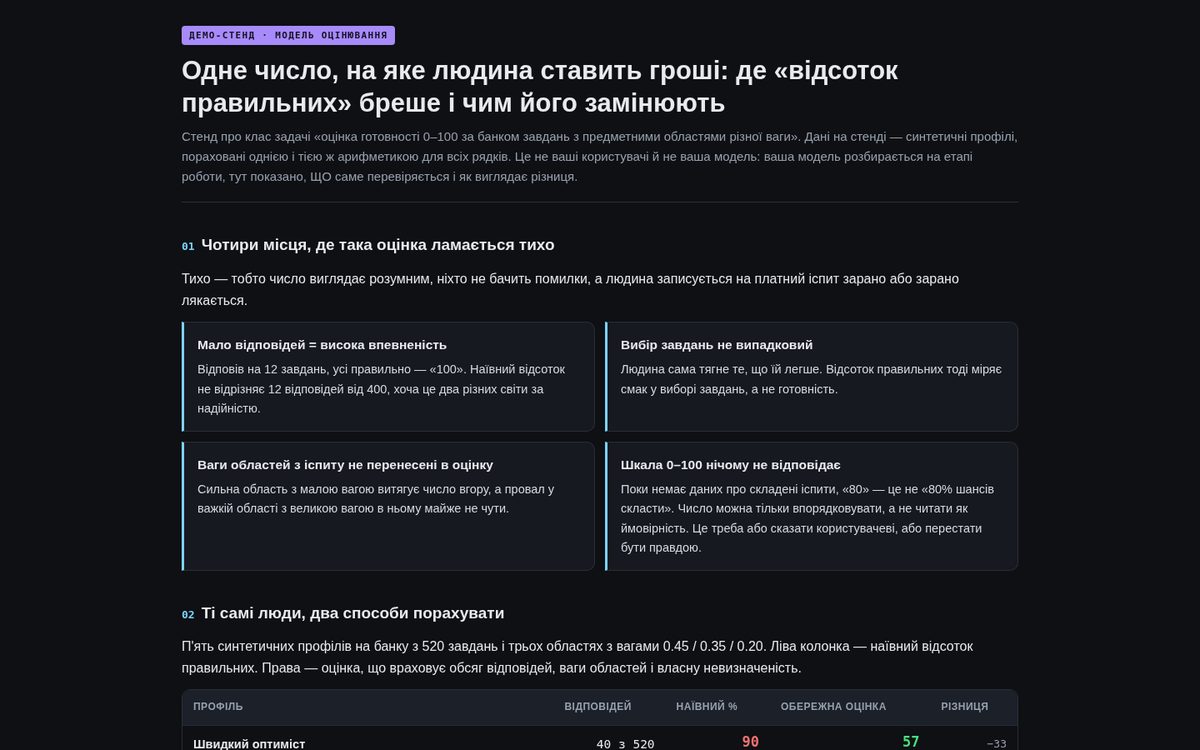Click the «Демо-стенд · Модель оцінювання» badge
Screen dimensions: 1200x750
pyautogui.click(x=288, y=35)
